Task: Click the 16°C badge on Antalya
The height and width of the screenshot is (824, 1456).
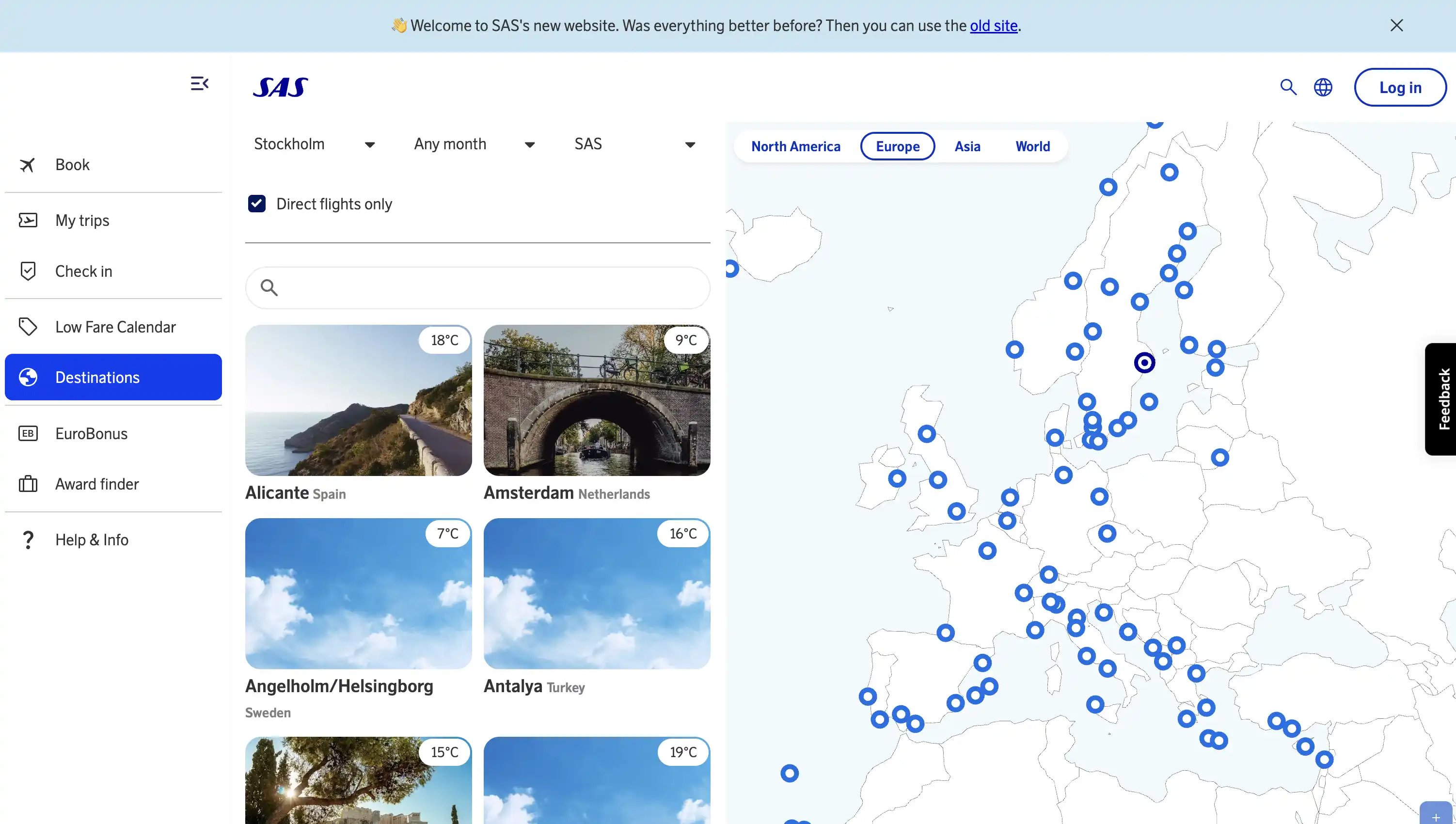Action: (683, 534)
